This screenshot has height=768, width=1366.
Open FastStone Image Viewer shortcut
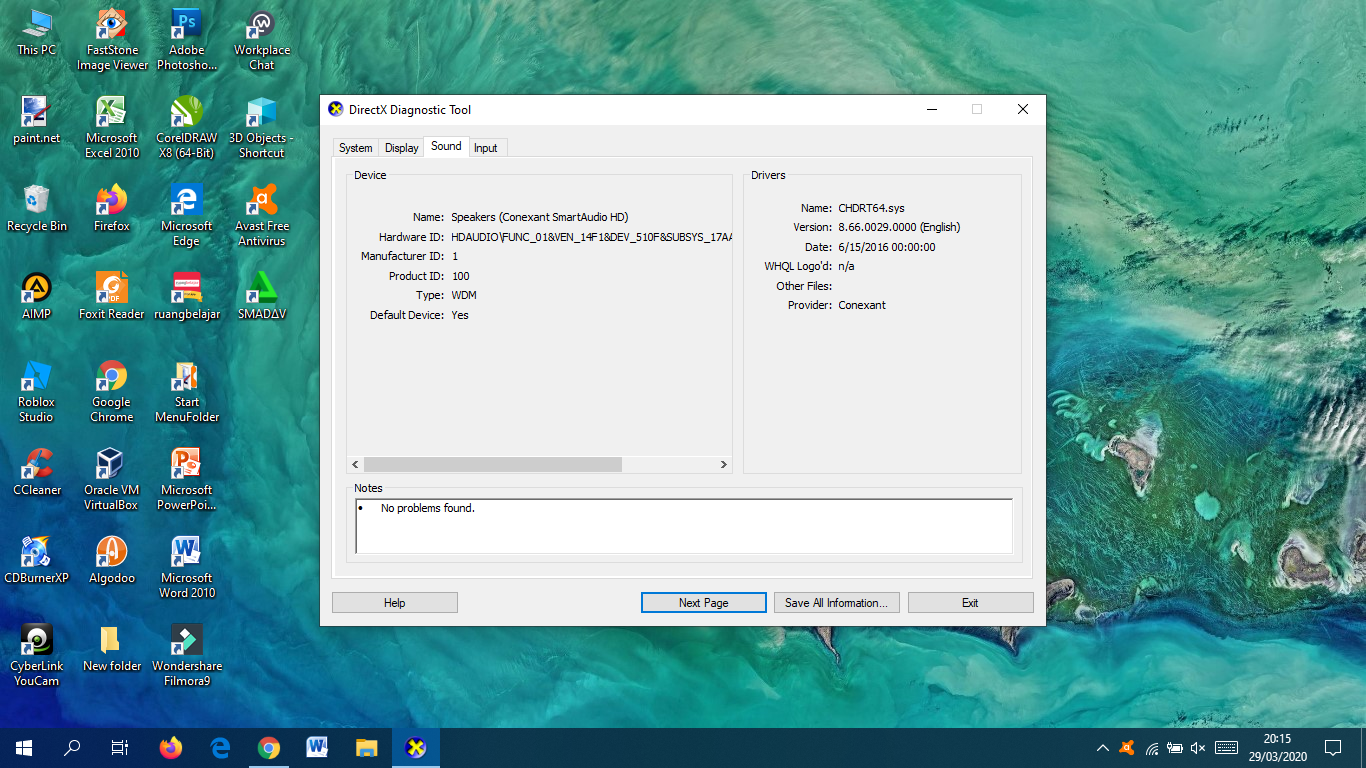pyautogui.click(x=112, y=40)
